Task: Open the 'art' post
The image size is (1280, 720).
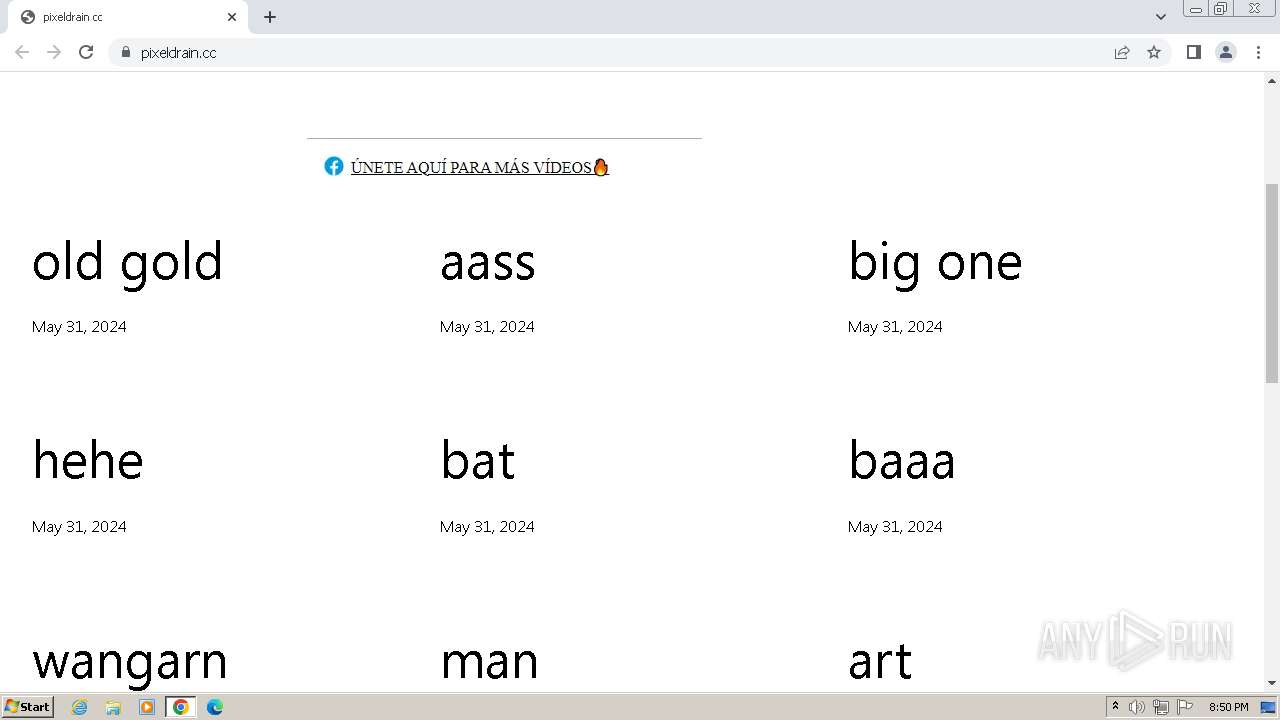Action: (880, 663)
